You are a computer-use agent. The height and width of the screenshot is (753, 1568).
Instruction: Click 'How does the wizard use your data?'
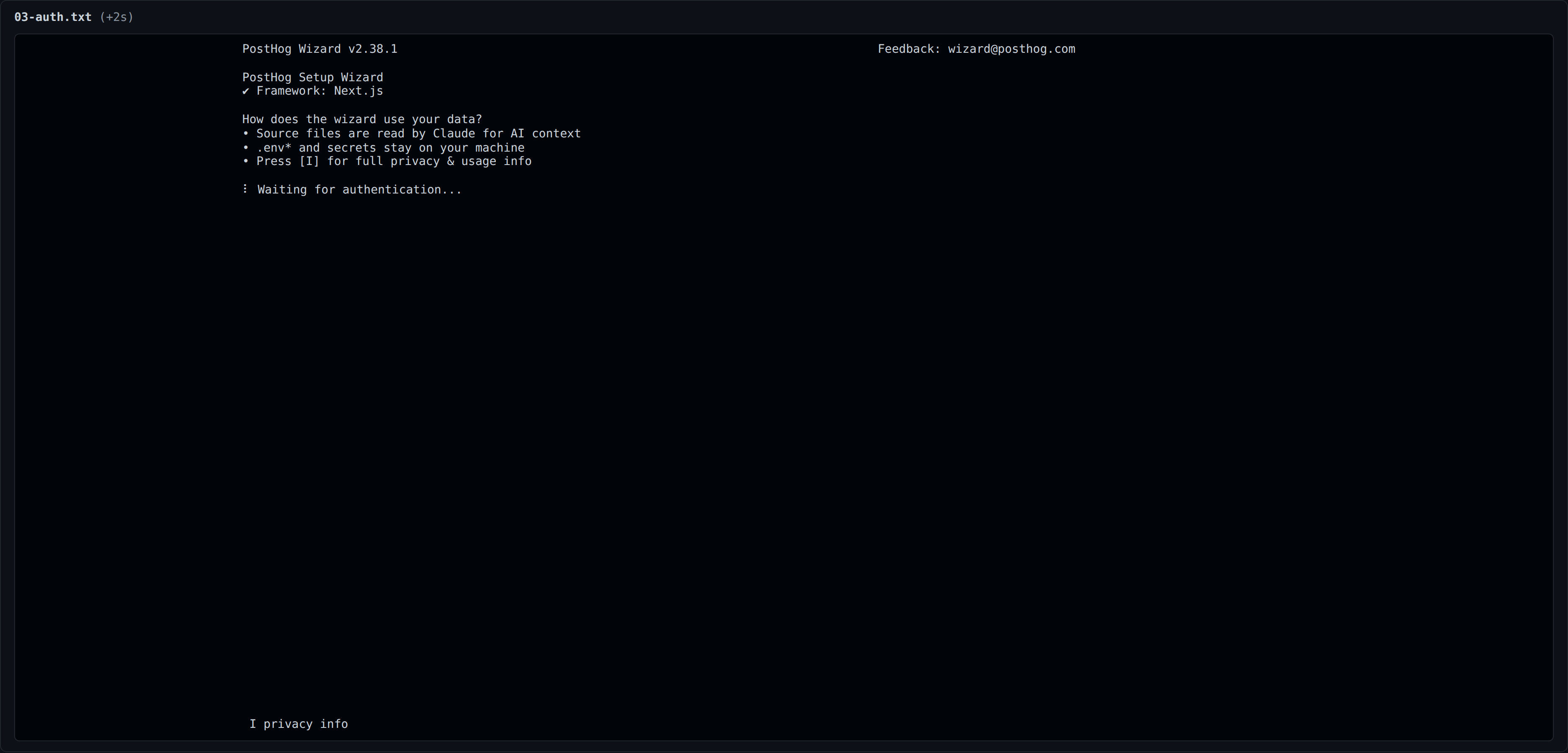[x=362, y=119]
